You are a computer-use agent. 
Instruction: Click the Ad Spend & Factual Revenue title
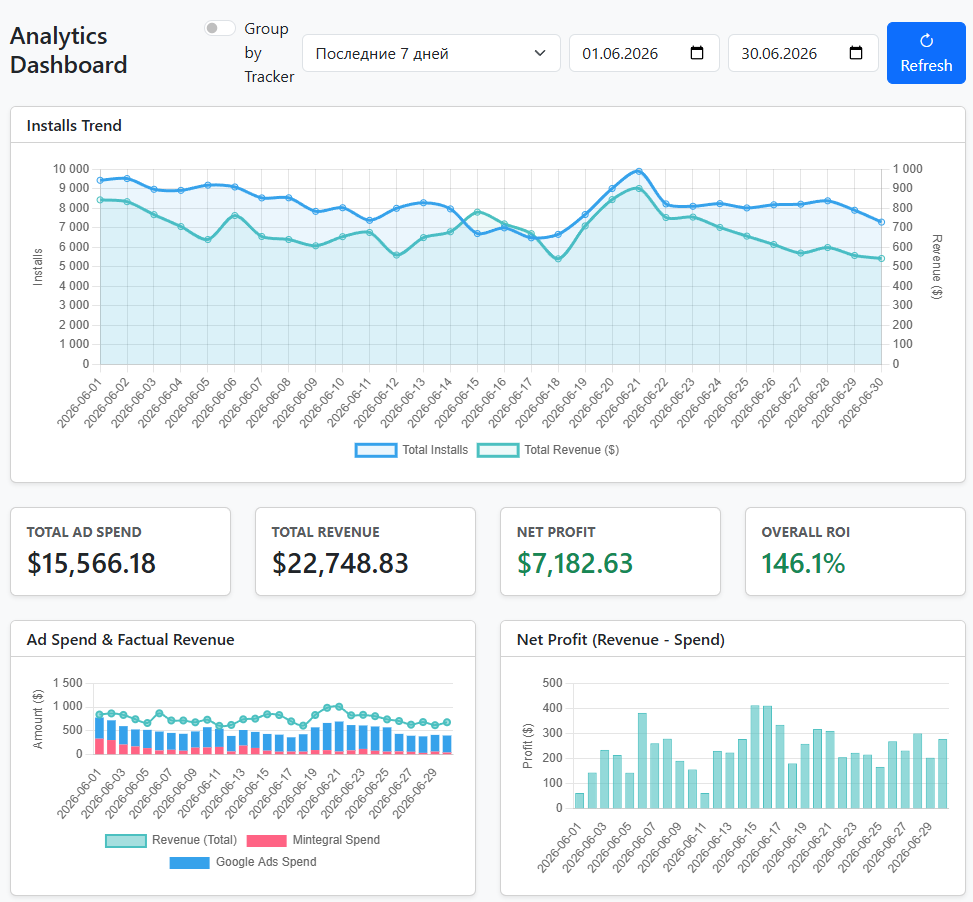130,640
